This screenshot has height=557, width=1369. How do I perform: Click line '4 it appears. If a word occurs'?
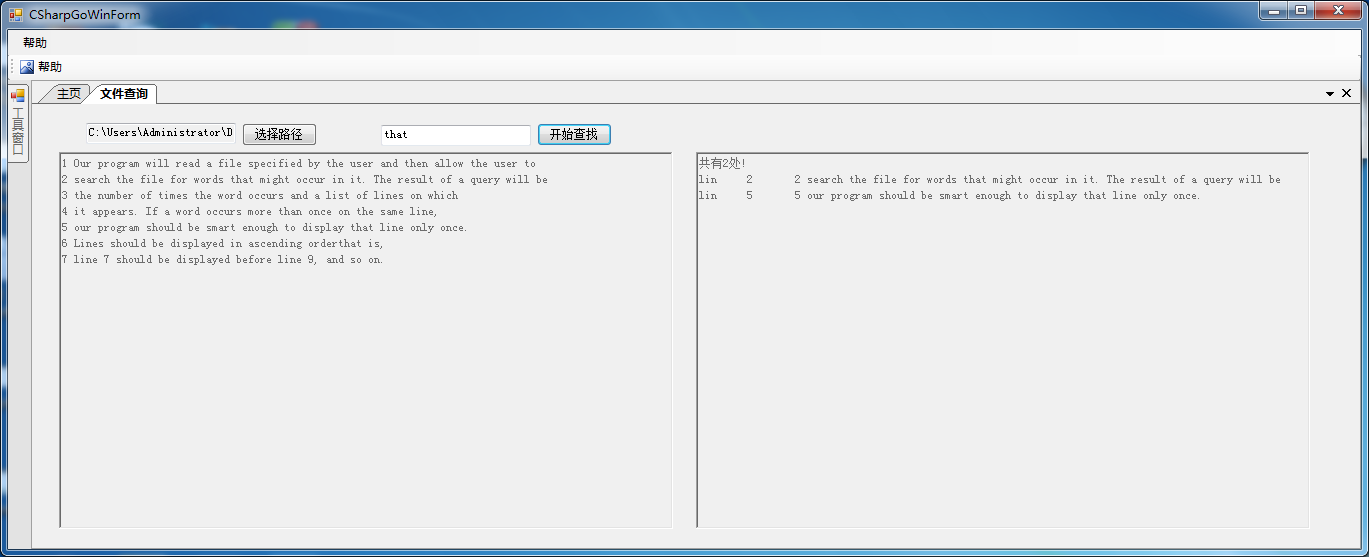tap(250, 212)
